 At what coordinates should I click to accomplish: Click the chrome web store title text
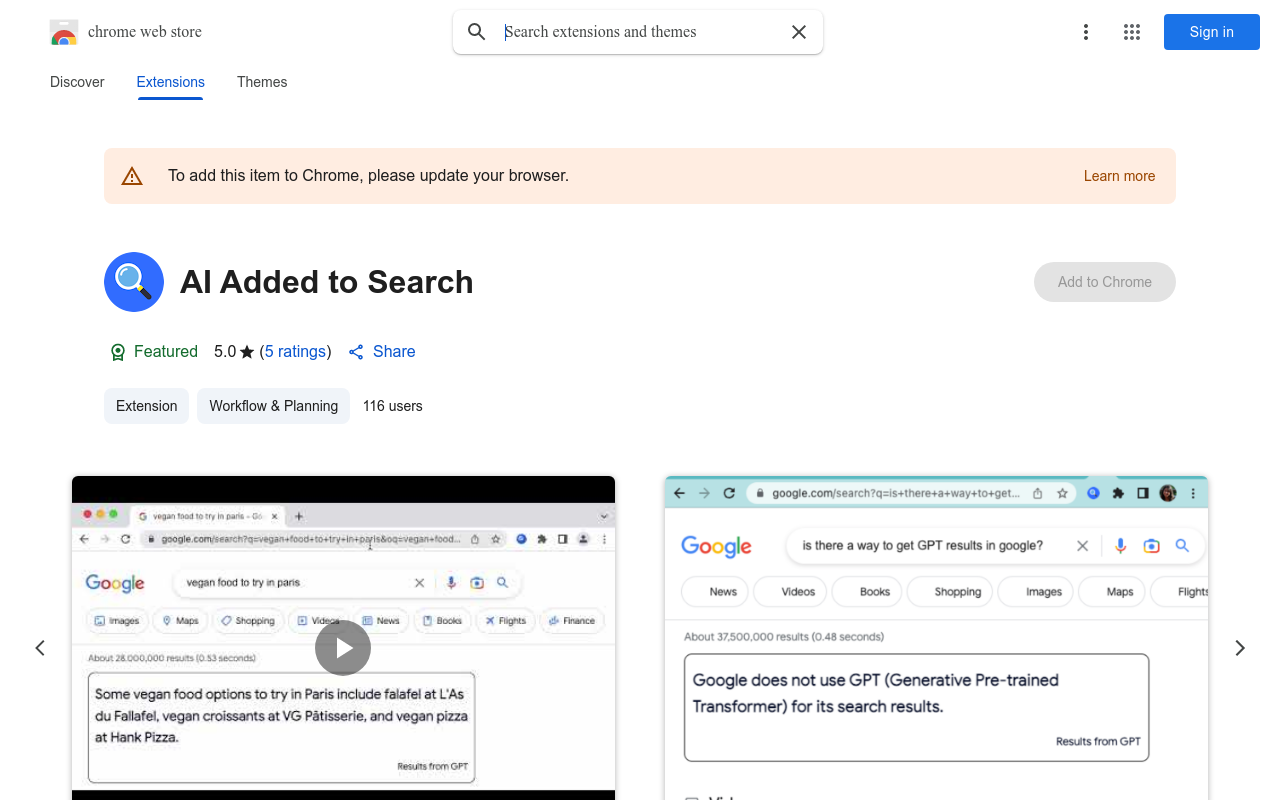[145, 32]
